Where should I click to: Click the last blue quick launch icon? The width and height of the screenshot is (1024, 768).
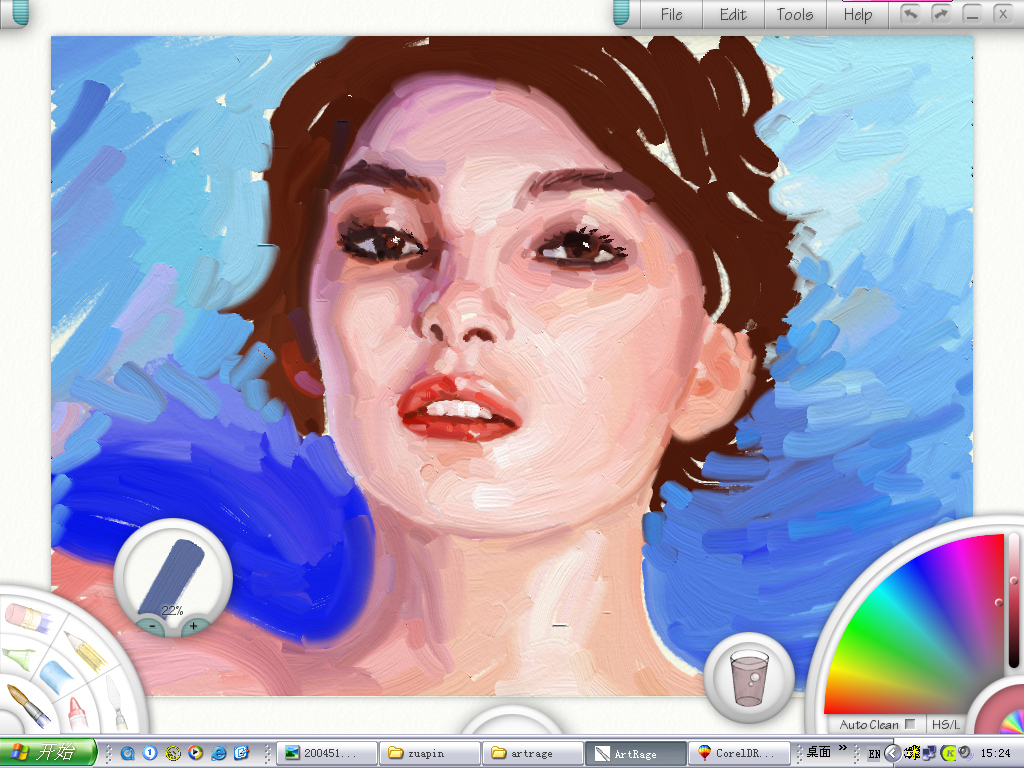(241, 753)
